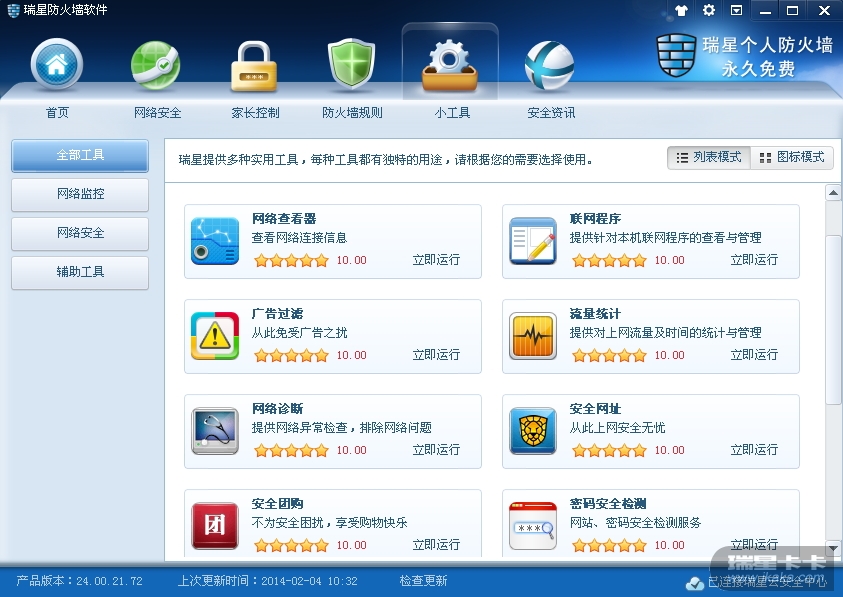The height and width of the screenshot is (597, 843).
Task: Run 广告过滤 via 立即运行
Action: click(x=436, y=355)
